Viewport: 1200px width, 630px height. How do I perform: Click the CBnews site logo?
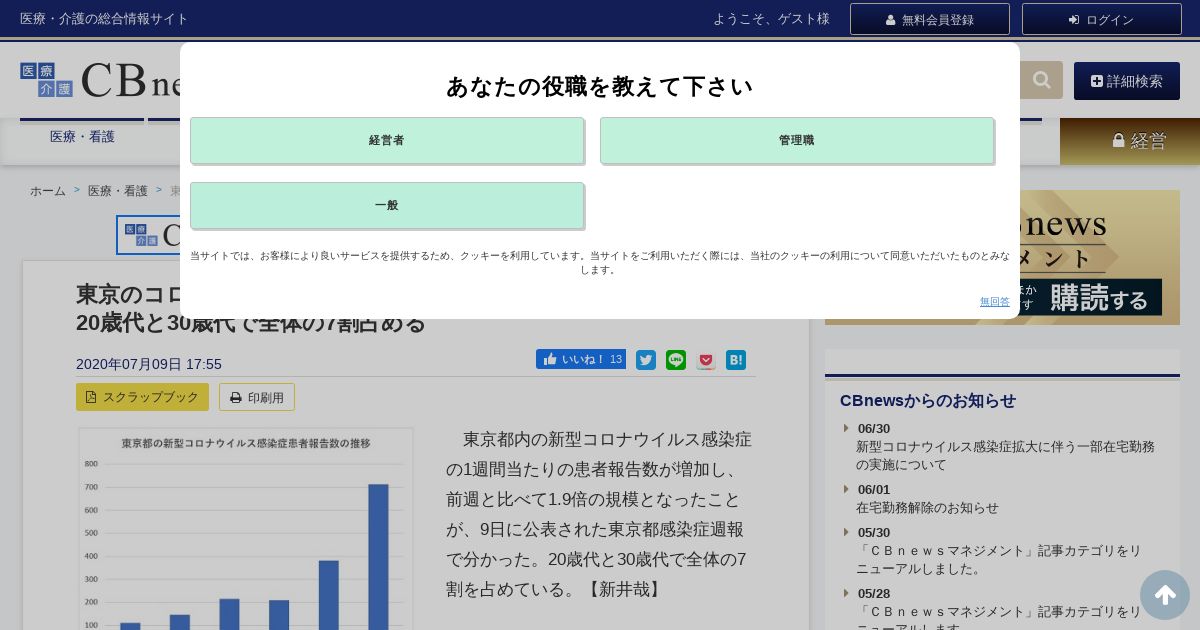(x=100, y=80)
